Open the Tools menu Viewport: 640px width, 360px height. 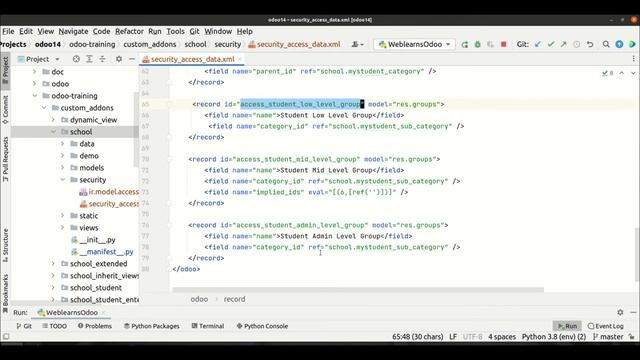[x=175, y=31]
